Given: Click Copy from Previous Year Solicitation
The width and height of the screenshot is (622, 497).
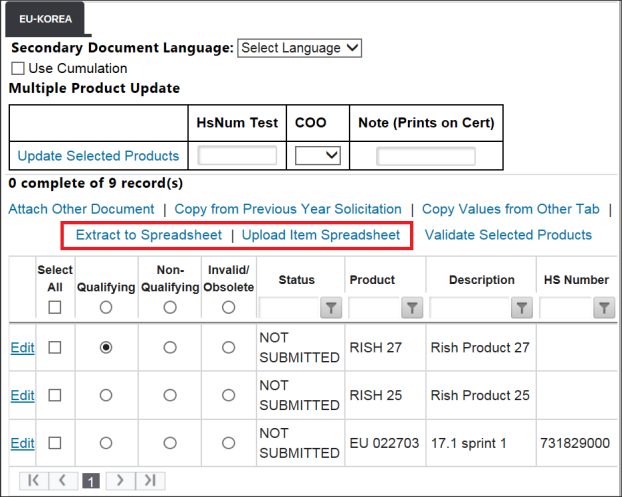Looking at the screenshot, I should [288, 209].
